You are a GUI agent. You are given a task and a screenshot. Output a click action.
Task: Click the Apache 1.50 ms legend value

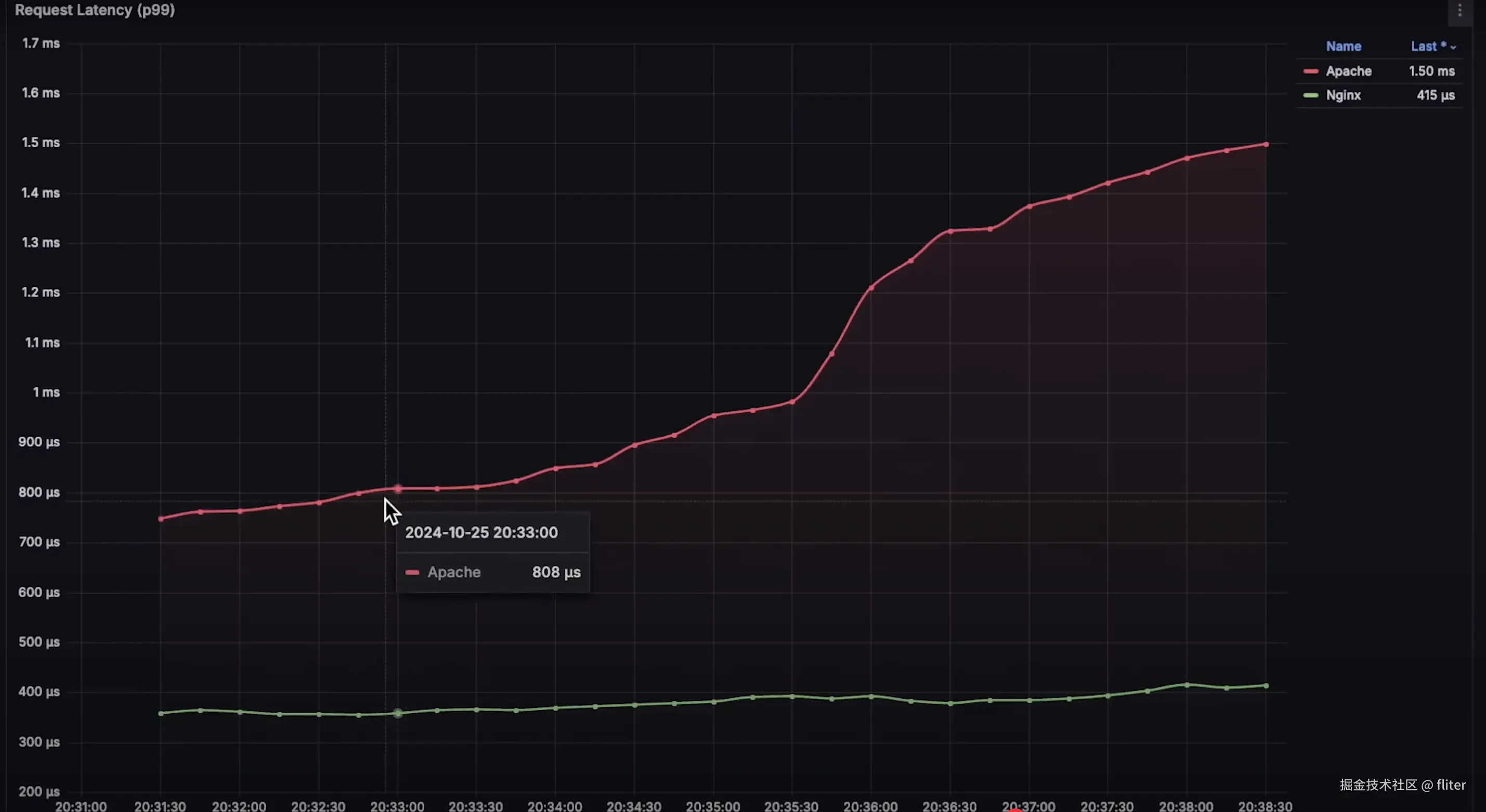click(1431, 72)
